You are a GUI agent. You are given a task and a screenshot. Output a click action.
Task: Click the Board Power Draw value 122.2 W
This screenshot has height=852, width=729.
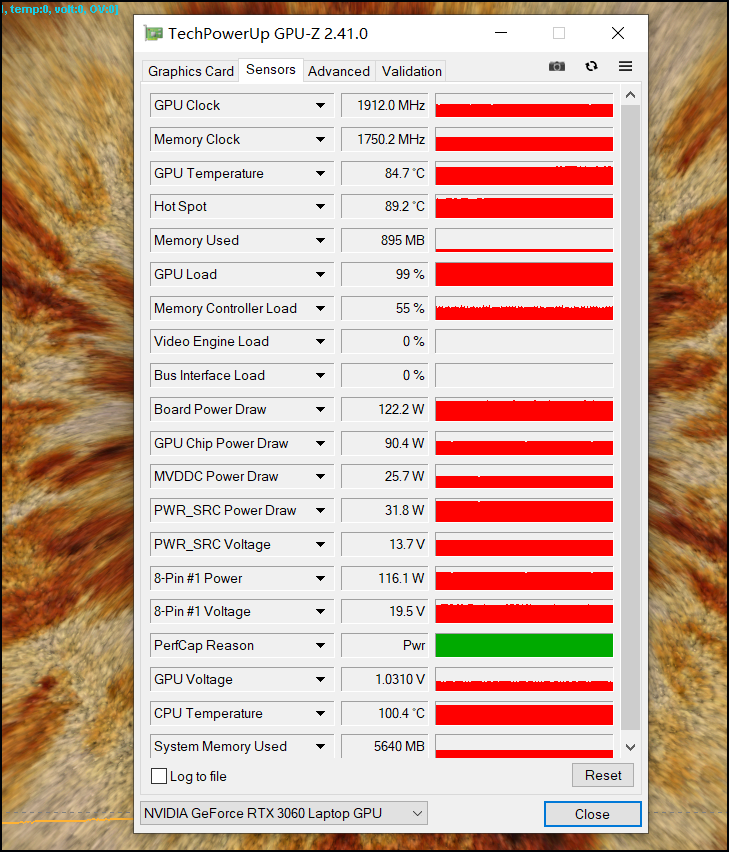click(x=385, y=409)
